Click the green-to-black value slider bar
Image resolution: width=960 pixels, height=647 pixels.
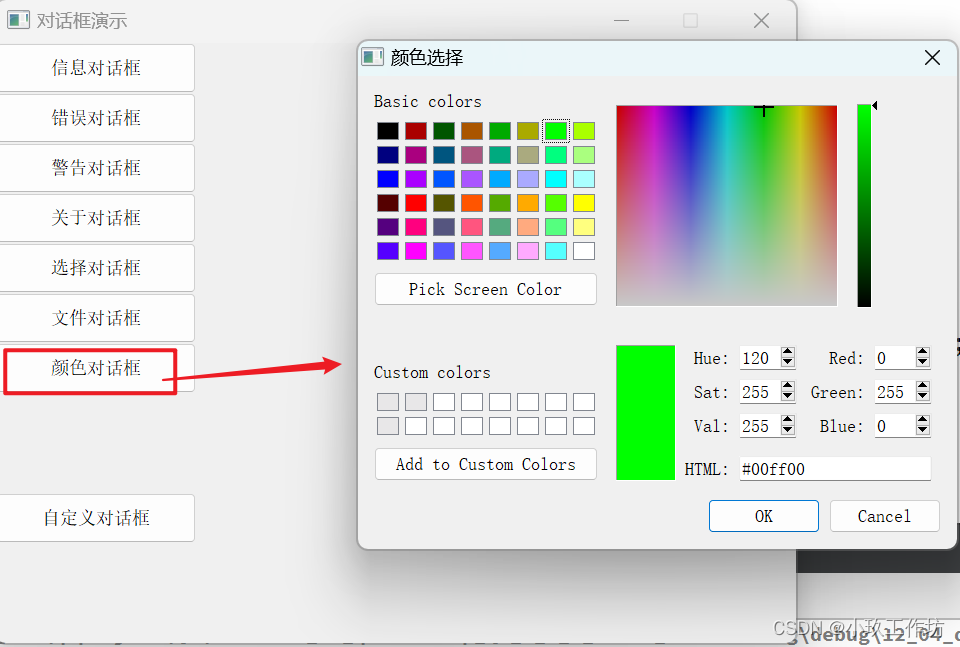tap(864, 206)
